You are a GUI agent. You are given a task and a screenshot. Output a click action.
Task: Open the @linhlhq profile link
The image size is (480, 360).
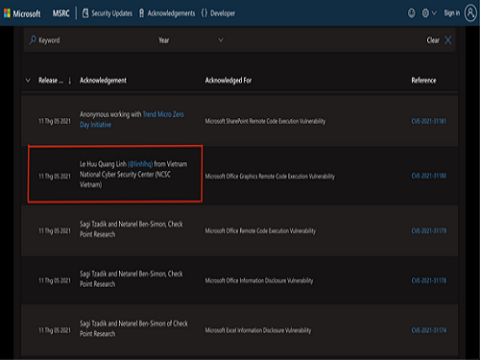140,164
